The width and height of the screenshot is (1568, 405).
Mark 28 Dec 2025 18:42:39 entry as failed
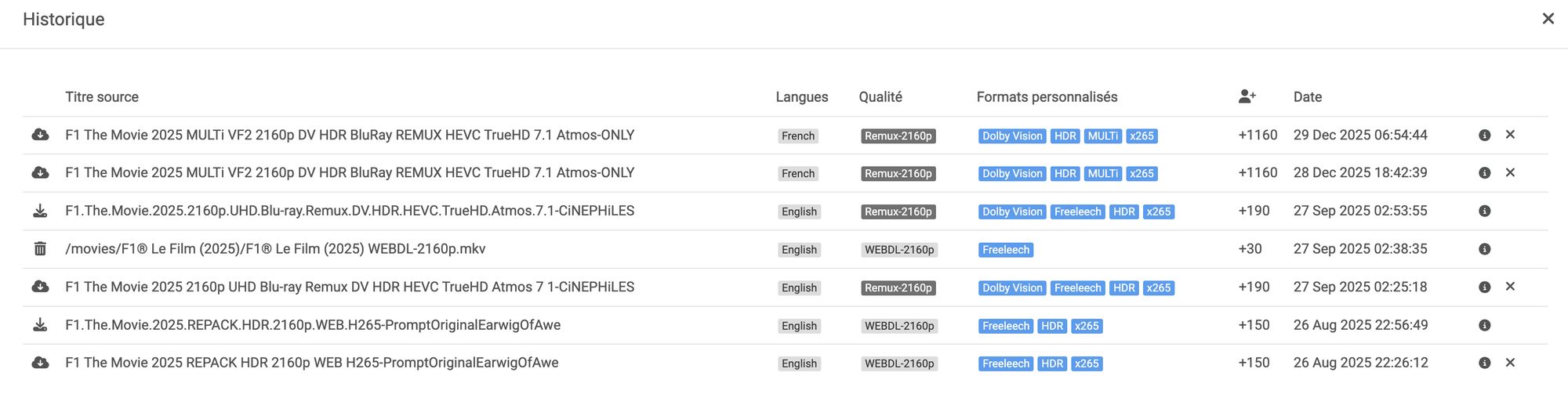pos(1510,172)
